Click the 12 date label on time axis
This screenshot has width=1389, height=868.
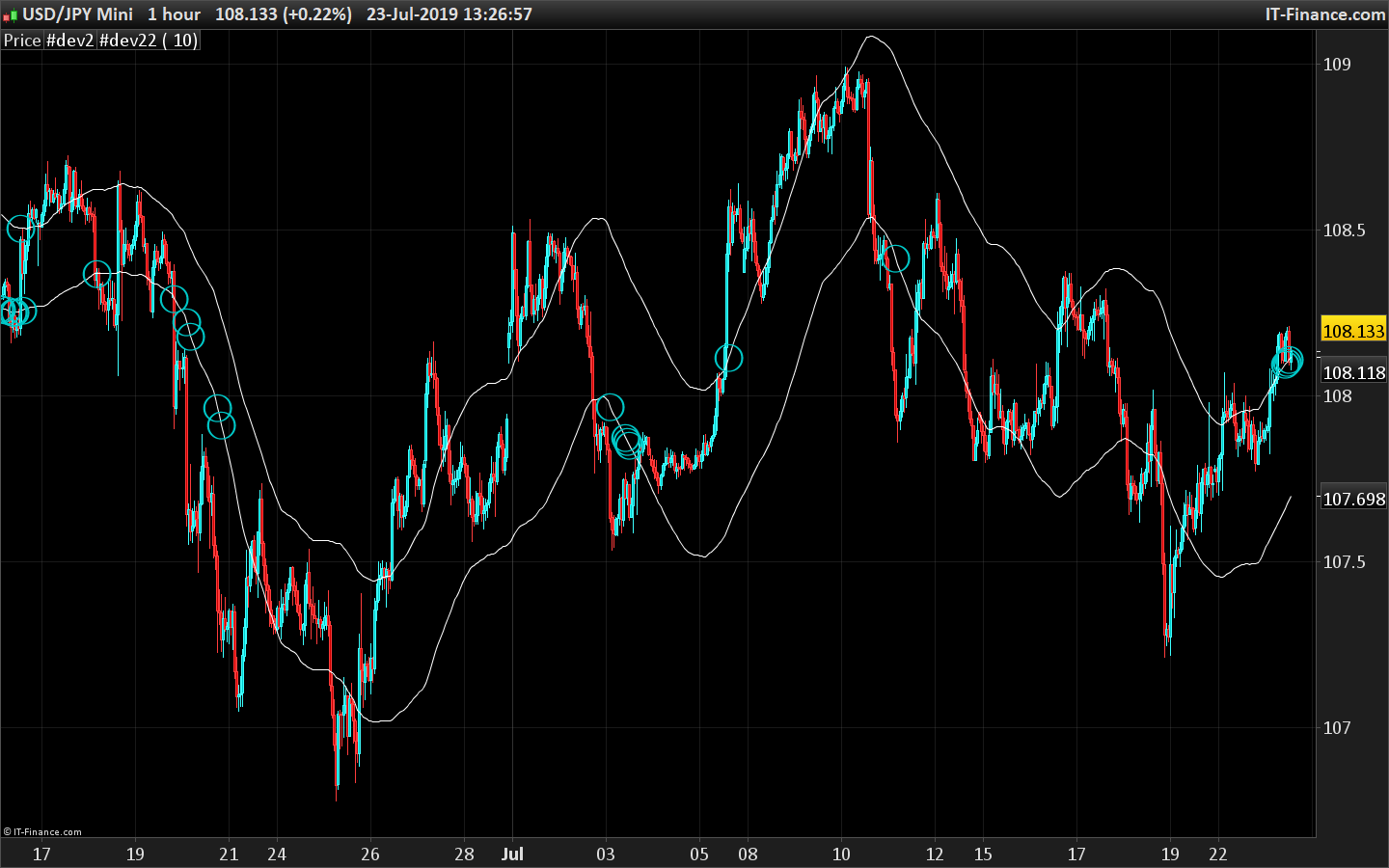935,854
